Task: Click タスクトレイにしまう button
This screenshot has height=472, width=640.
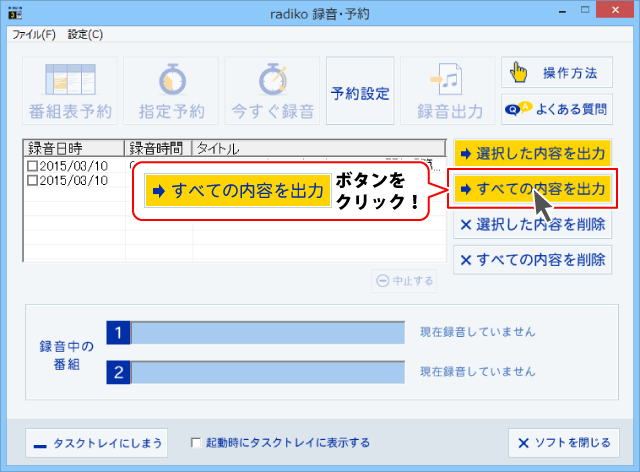Action: pos(96,443)
